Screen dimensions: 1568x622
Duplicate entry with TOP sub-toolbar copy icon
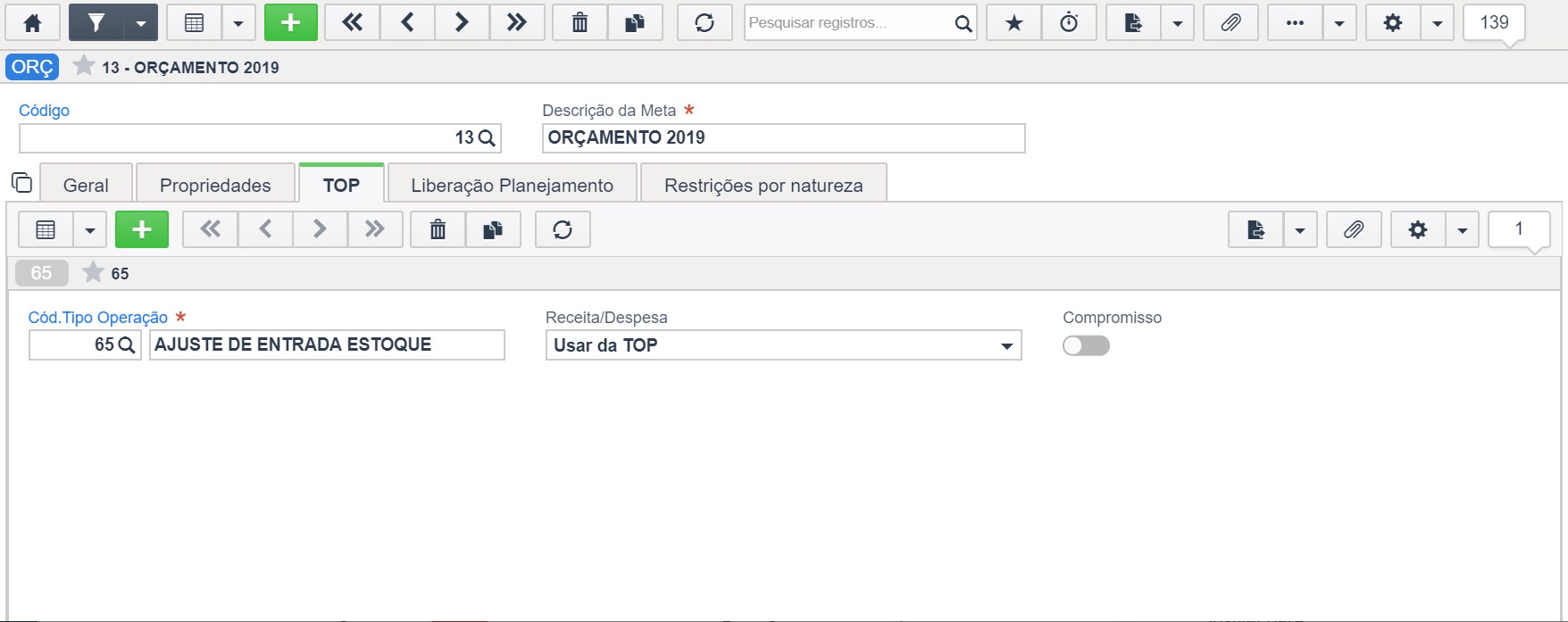[x=493, y=230]
